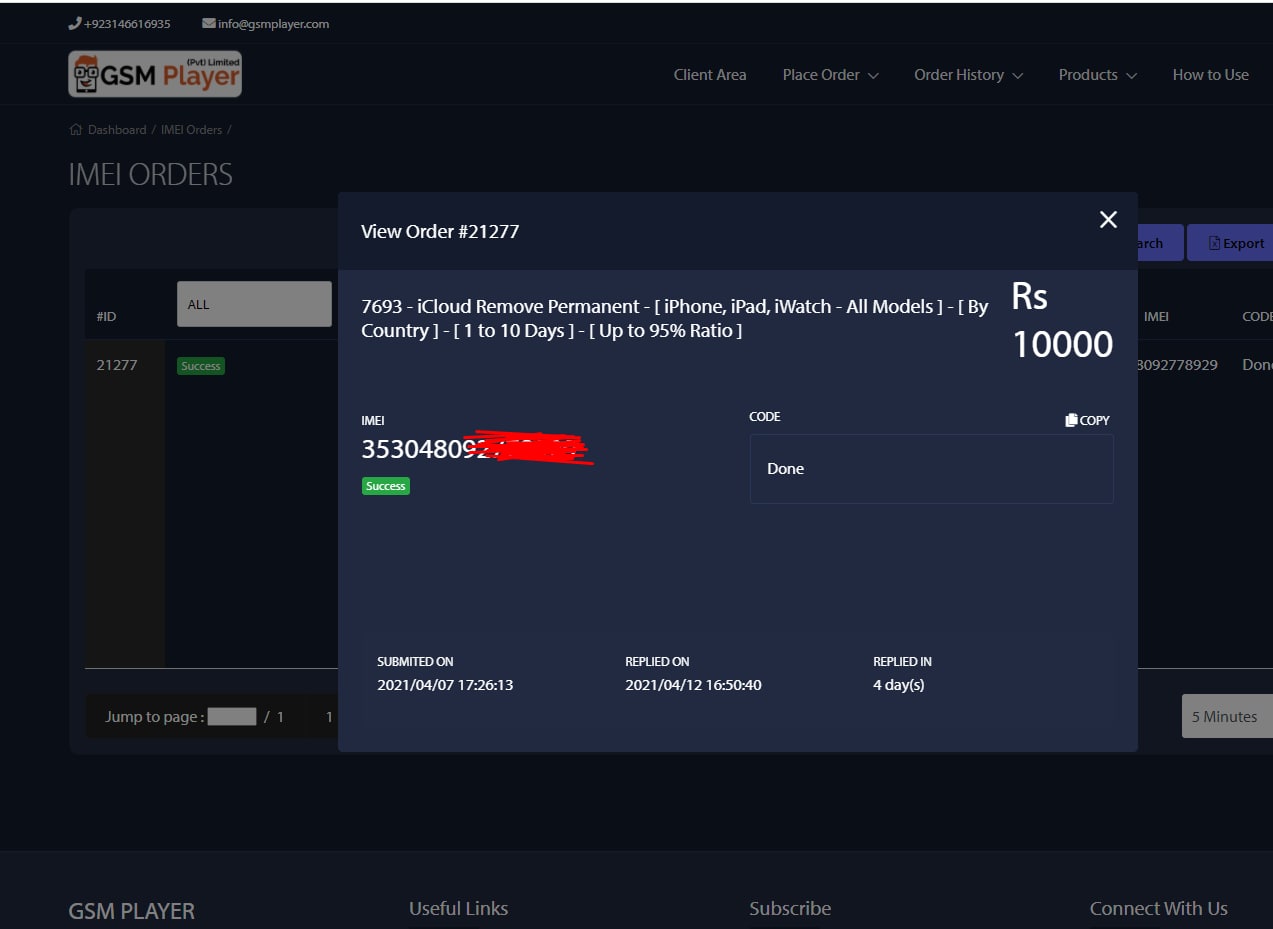Image resolution: width=1273 pixels, height=929 pixels.
Task: Select the partially redacted IMEI number in the dialog
Action: point(477,449)
